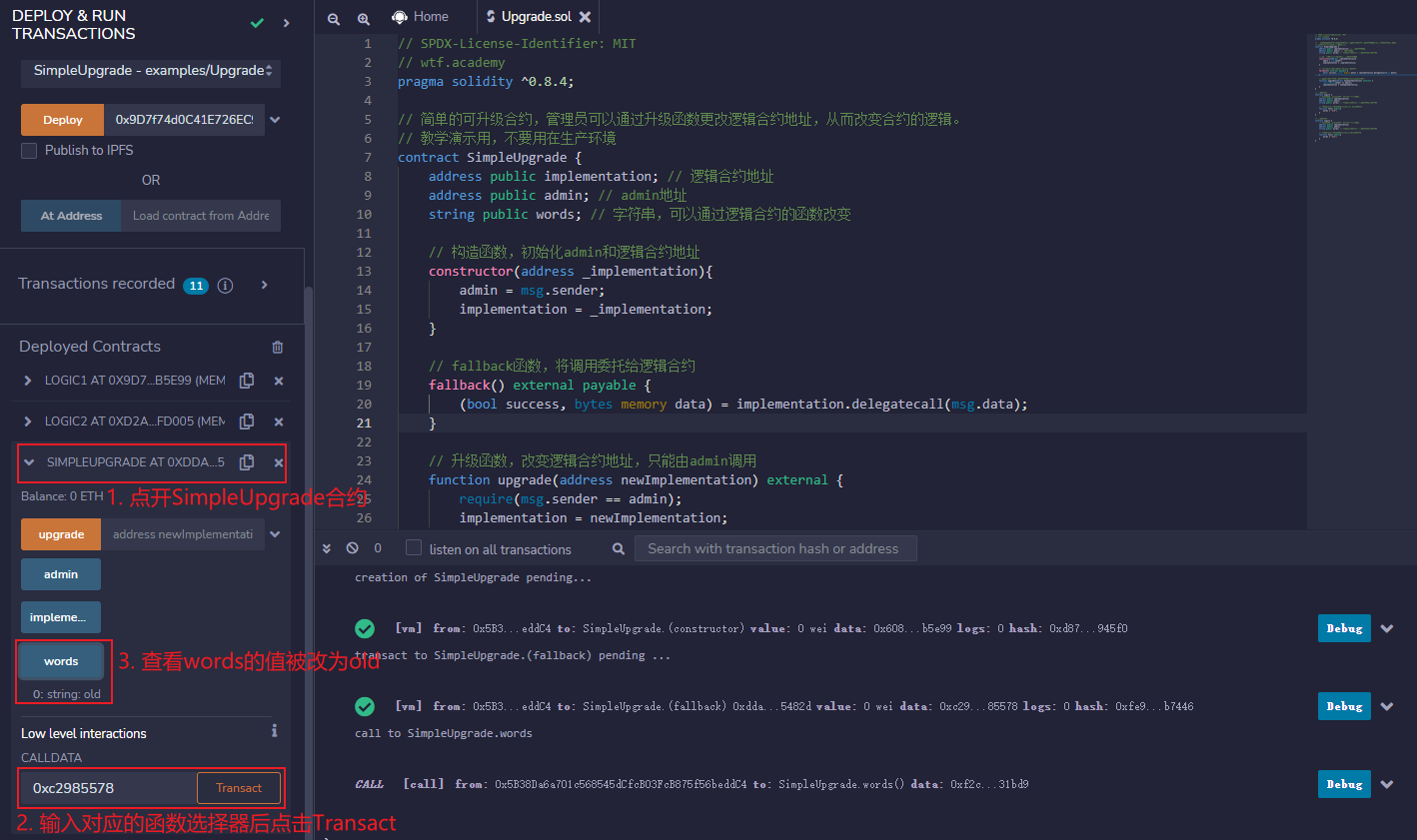The image size is (1417, 840).
Task: Click the At Address button
Action: pyautogui.click(x=71, y=216)
